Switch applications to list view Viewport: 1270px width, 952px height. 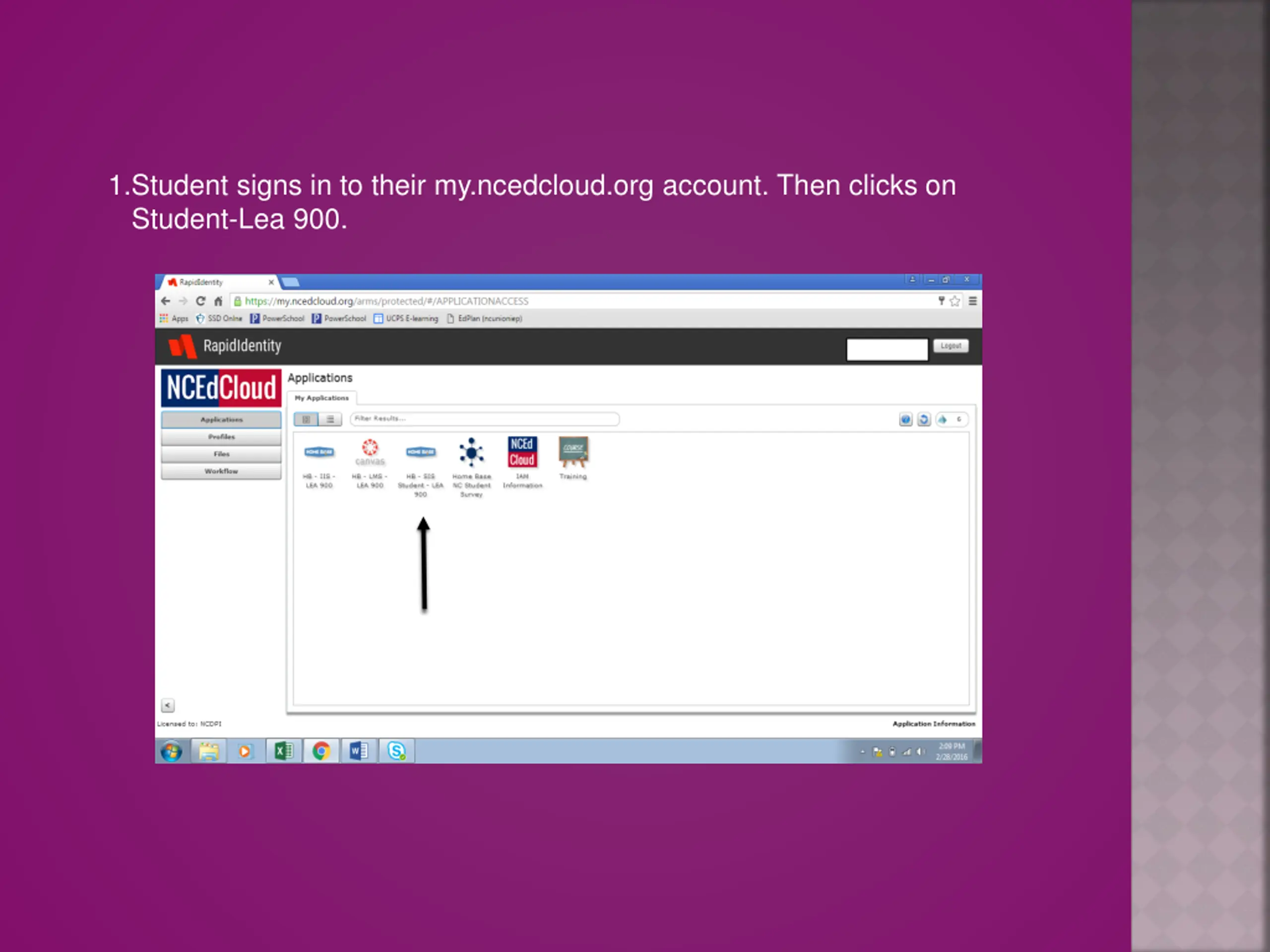[x=330, y=419]
